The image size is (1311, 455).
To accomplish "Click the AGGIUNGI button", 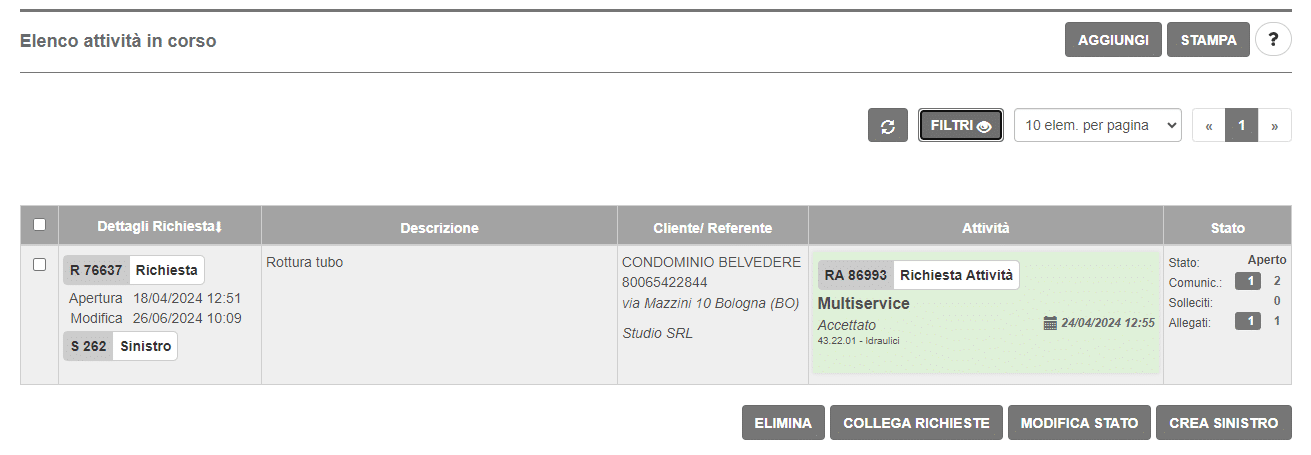I will point(1114,40).
